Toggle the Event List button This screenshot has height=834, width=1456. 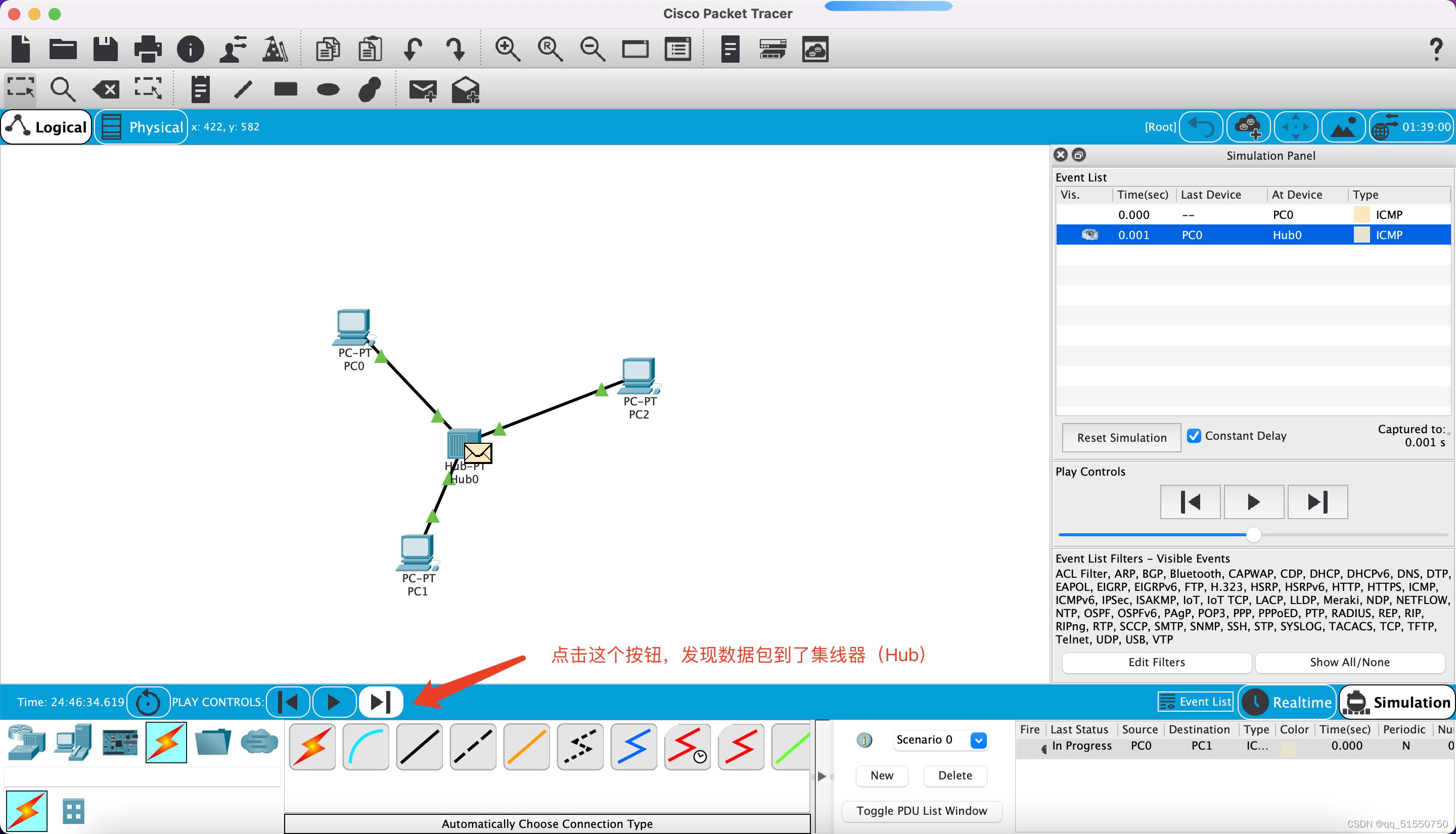click(1195, 702)
